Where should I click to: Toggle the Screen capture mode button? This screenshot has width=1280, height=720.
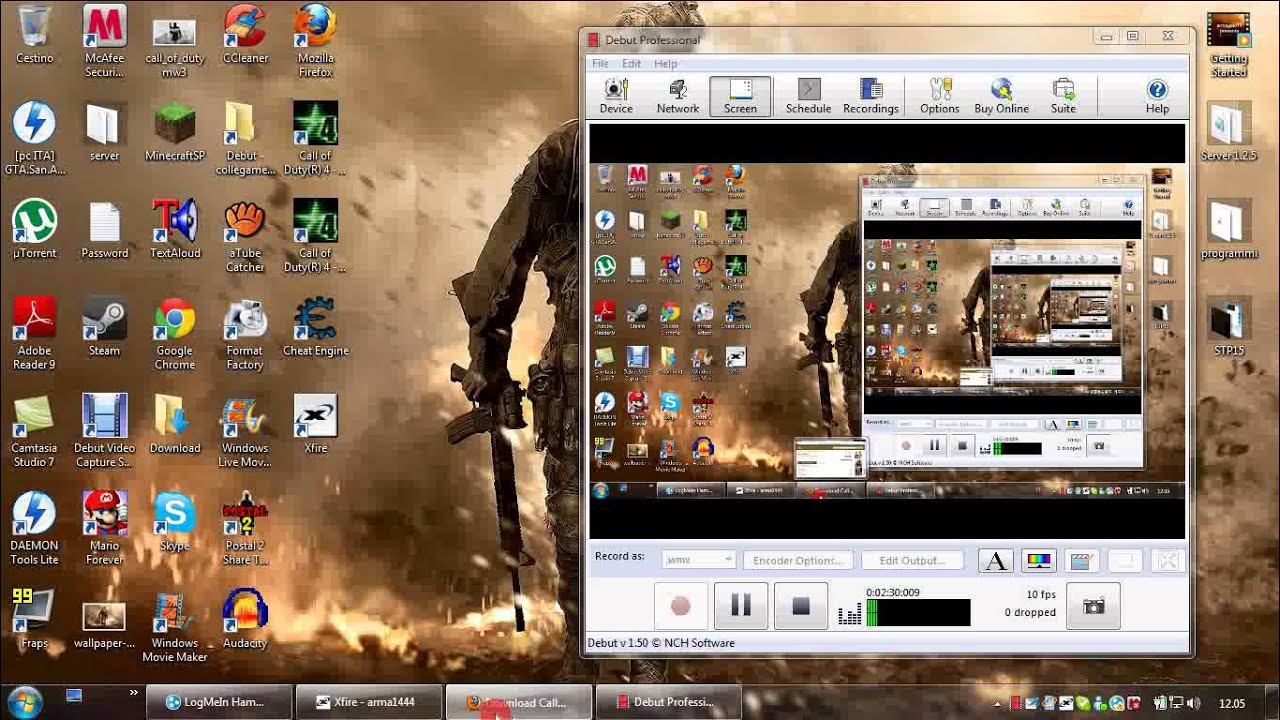[740, 96]
